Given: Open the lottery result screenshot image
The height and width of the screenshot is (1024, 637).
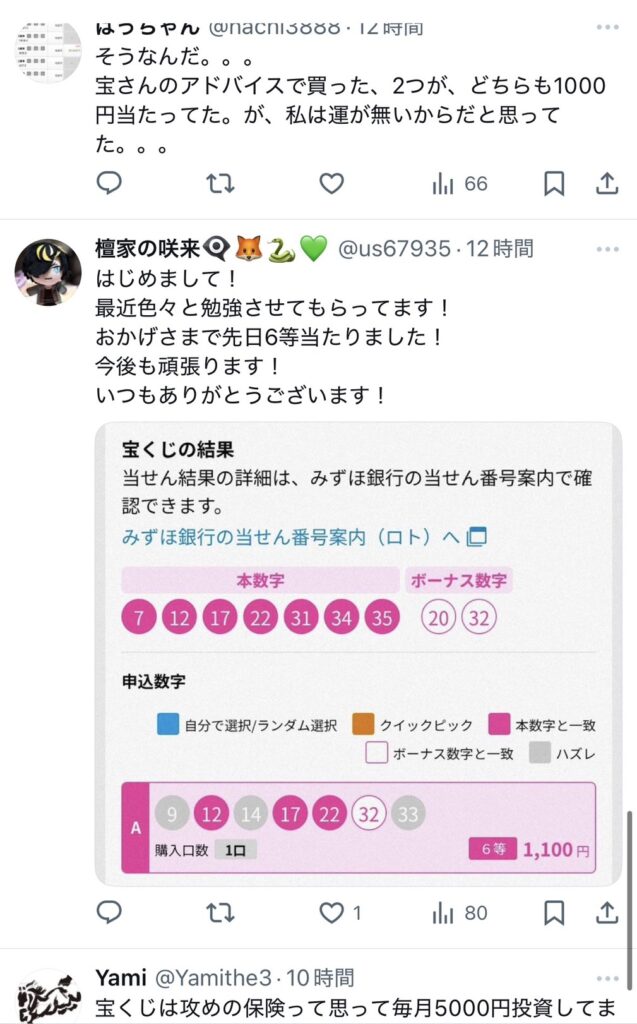Looking at the screenshot, I should tap(358, 654).
